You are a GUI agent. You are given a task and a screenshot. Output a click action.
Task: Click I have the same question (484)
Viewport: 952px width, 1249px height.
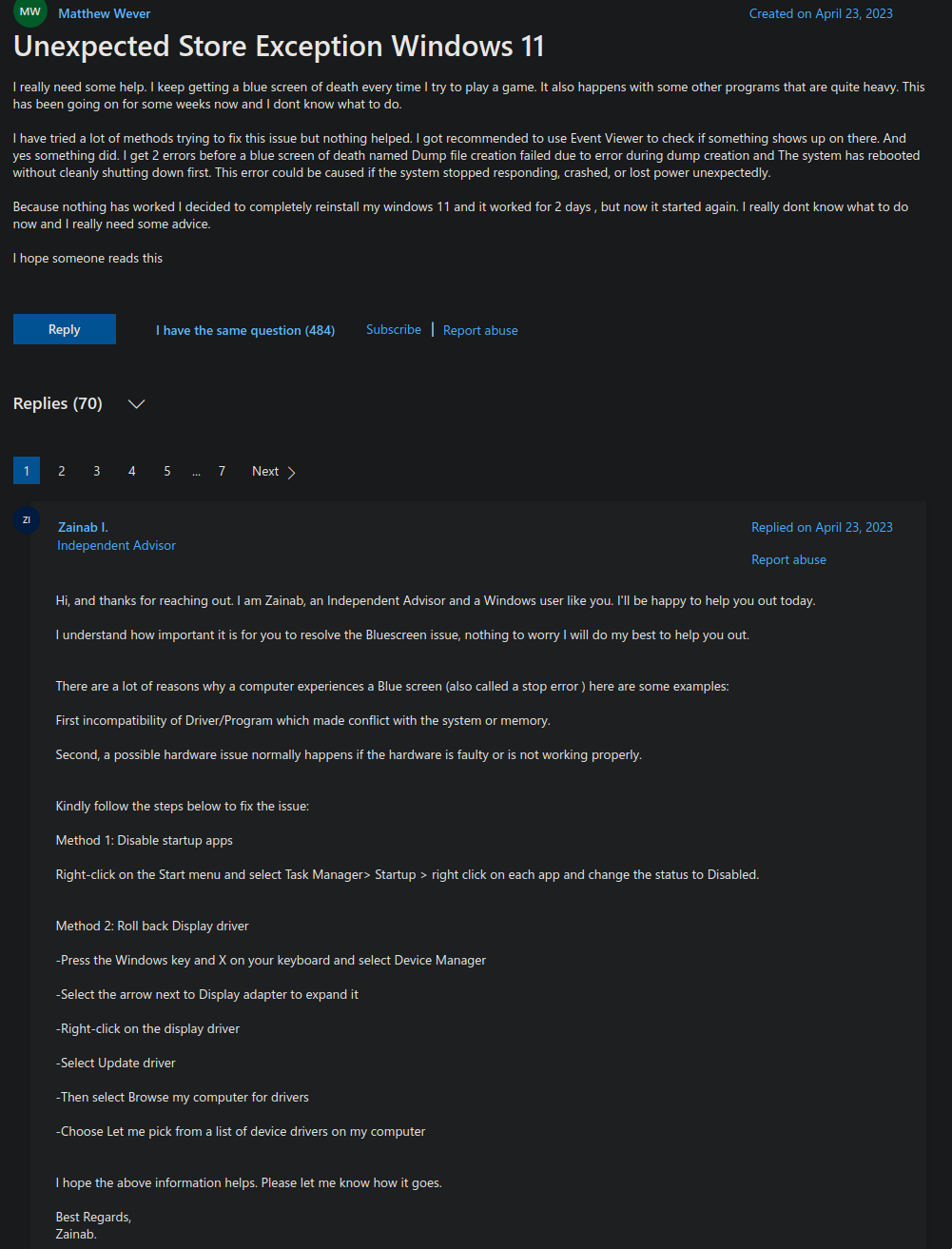[245, 330]
